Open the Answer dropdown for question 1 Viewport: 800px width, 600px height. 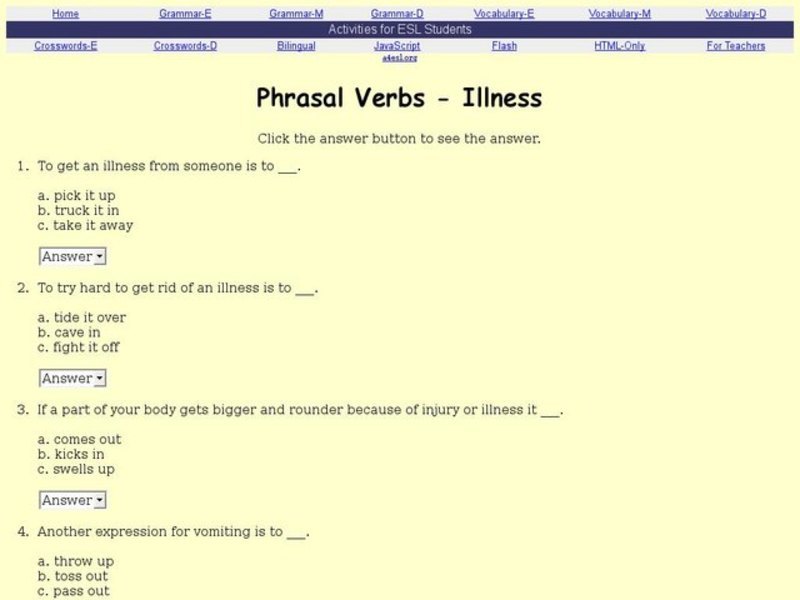[70, 256]
